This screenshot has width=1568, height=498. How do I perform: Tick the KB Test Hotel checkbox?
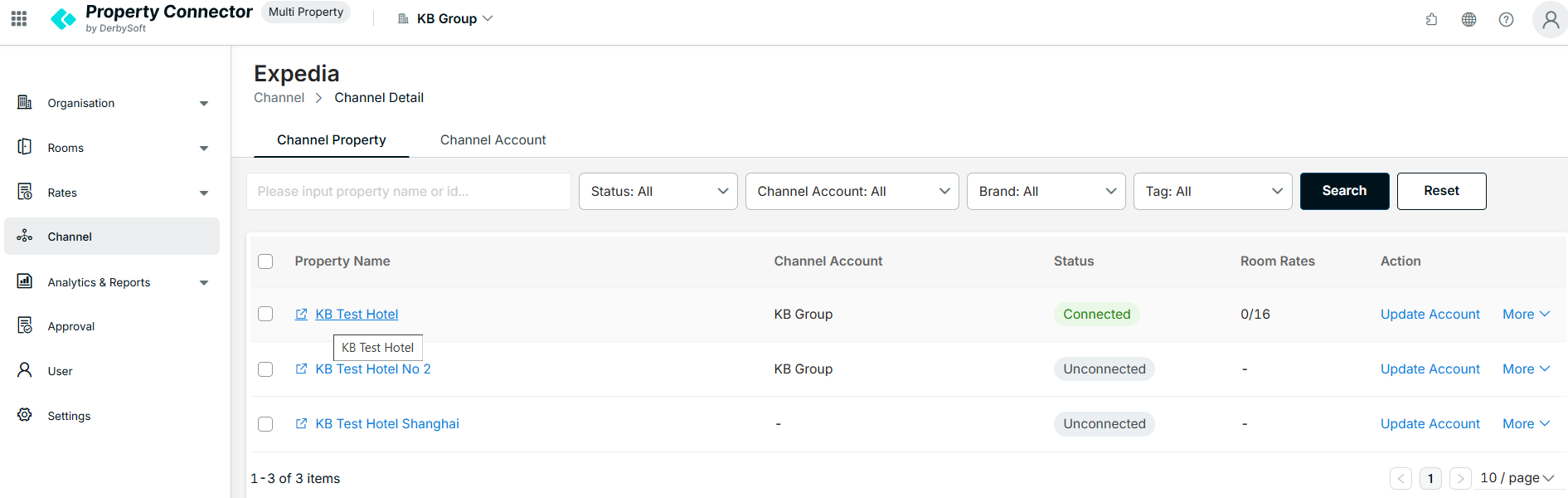(265, 314)
